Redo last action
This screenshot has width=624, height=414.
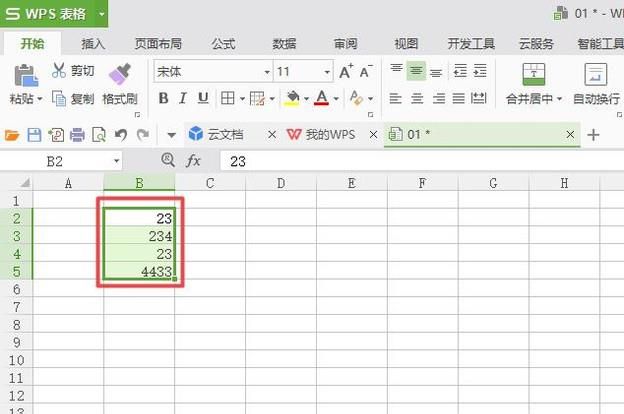pos(143,135)
